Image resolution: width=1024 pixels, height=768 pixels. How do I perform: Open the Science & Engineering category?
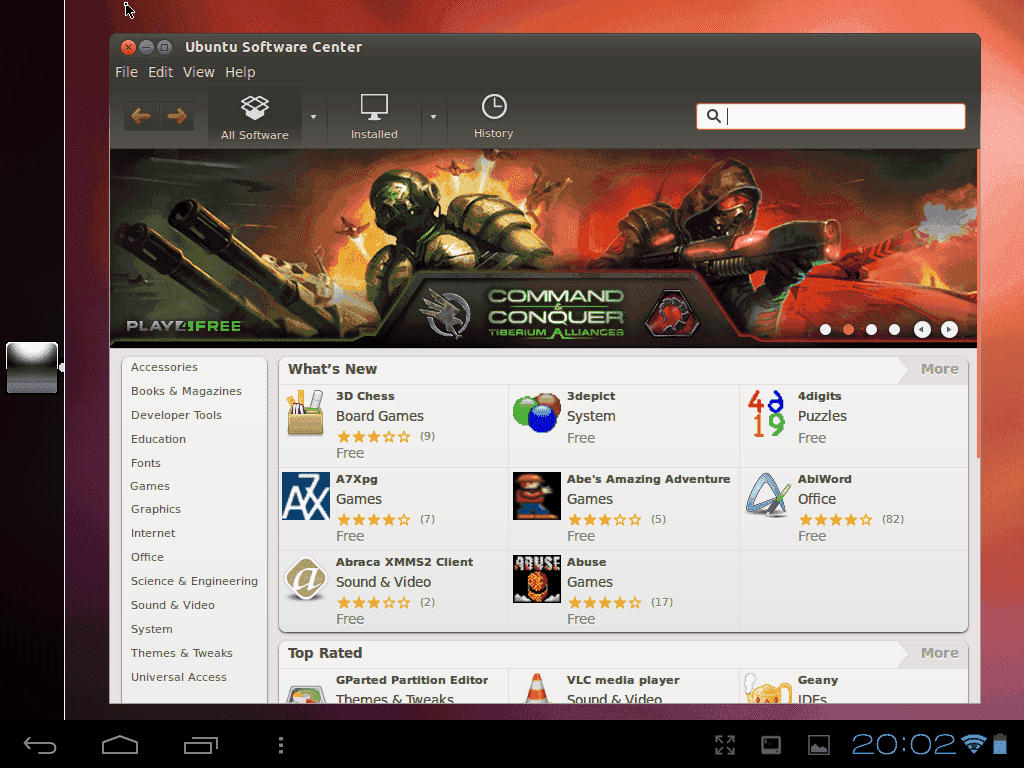tap(194, 581)
